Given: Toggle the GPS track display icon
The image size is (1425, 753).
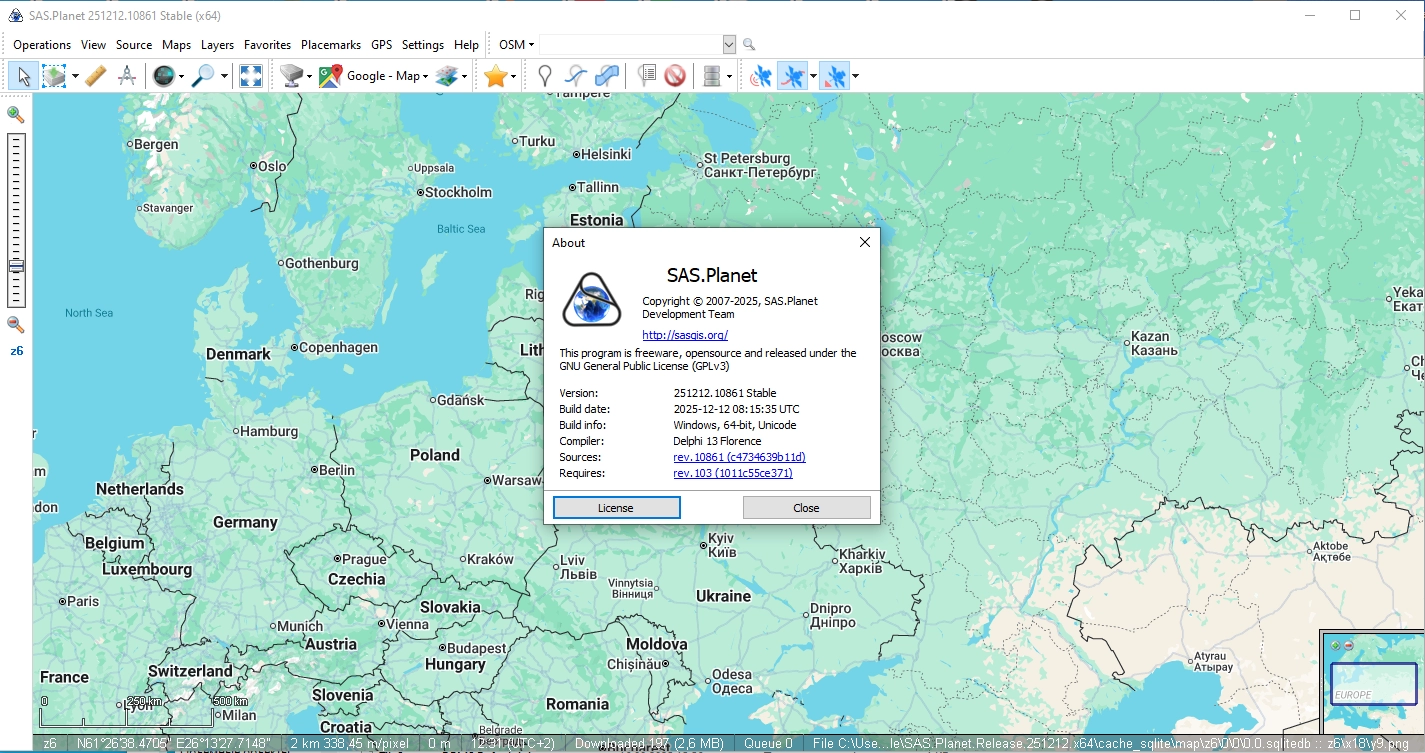Looking at the screenshot, I should [793, 76].
